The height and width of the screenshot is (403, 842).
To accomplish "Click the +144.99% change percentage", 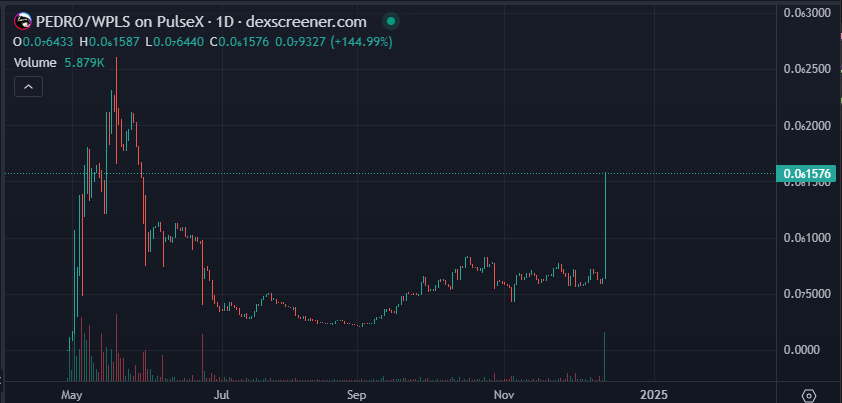I will [361, 42].
